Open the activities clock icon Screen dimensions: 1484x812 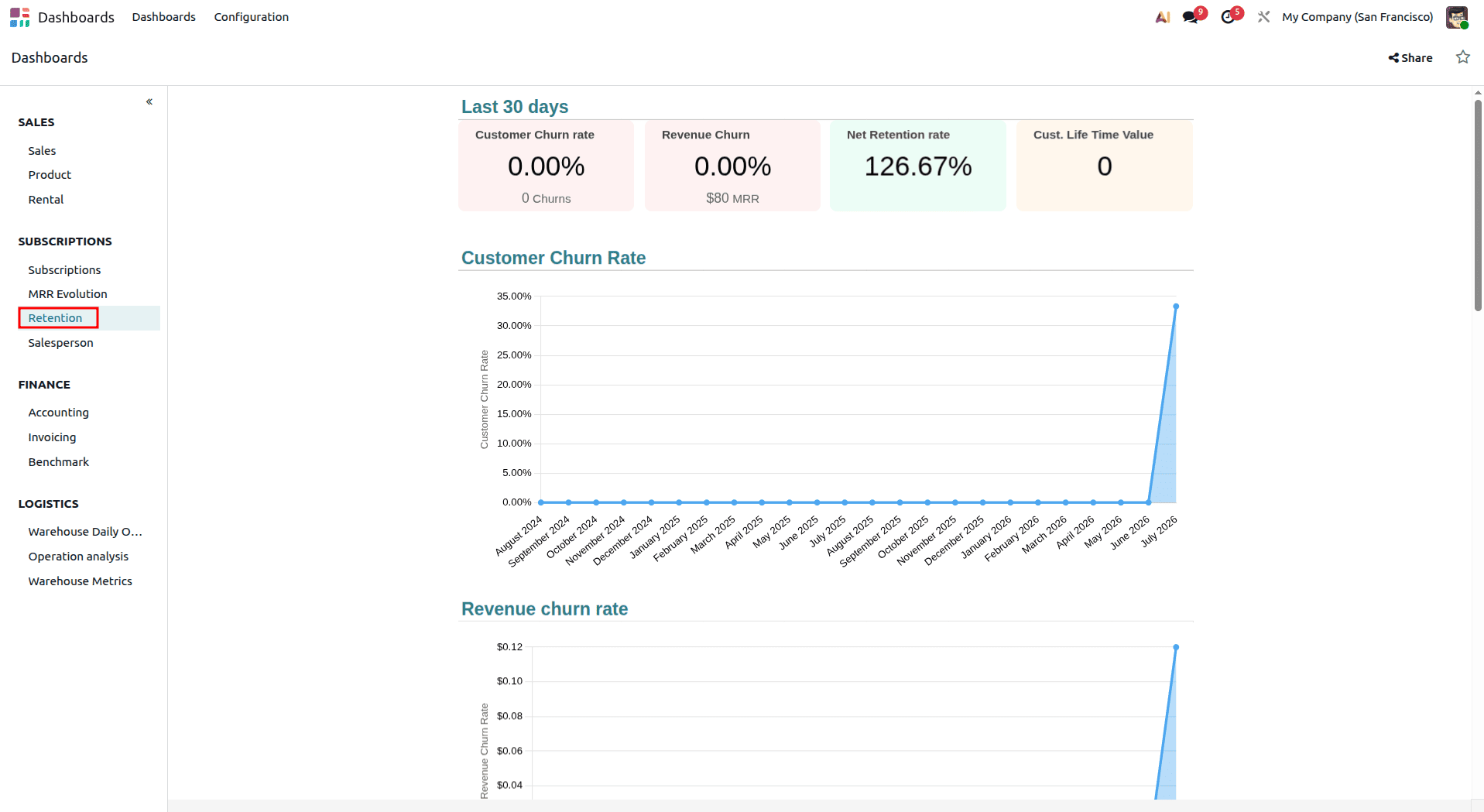pos(1228,17)
